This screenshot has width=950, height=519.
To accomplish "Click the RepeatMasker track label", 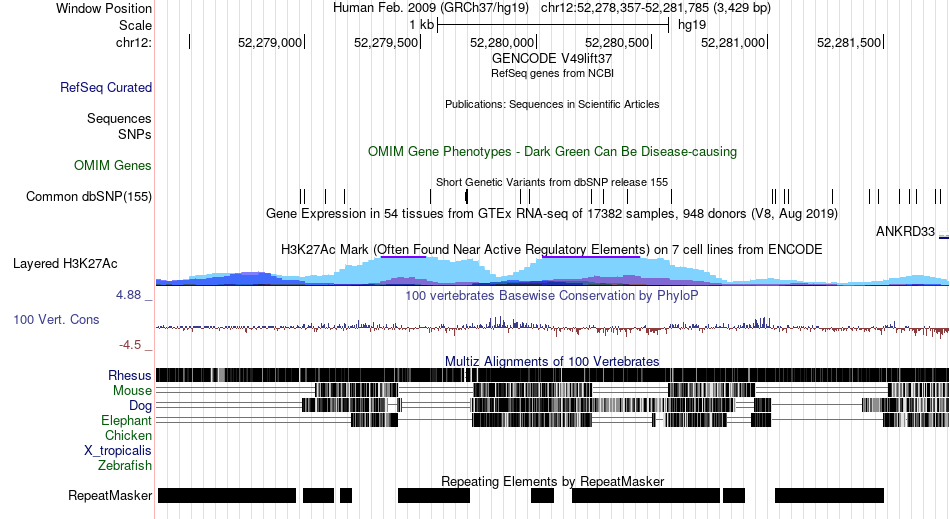I will (110, 495).
